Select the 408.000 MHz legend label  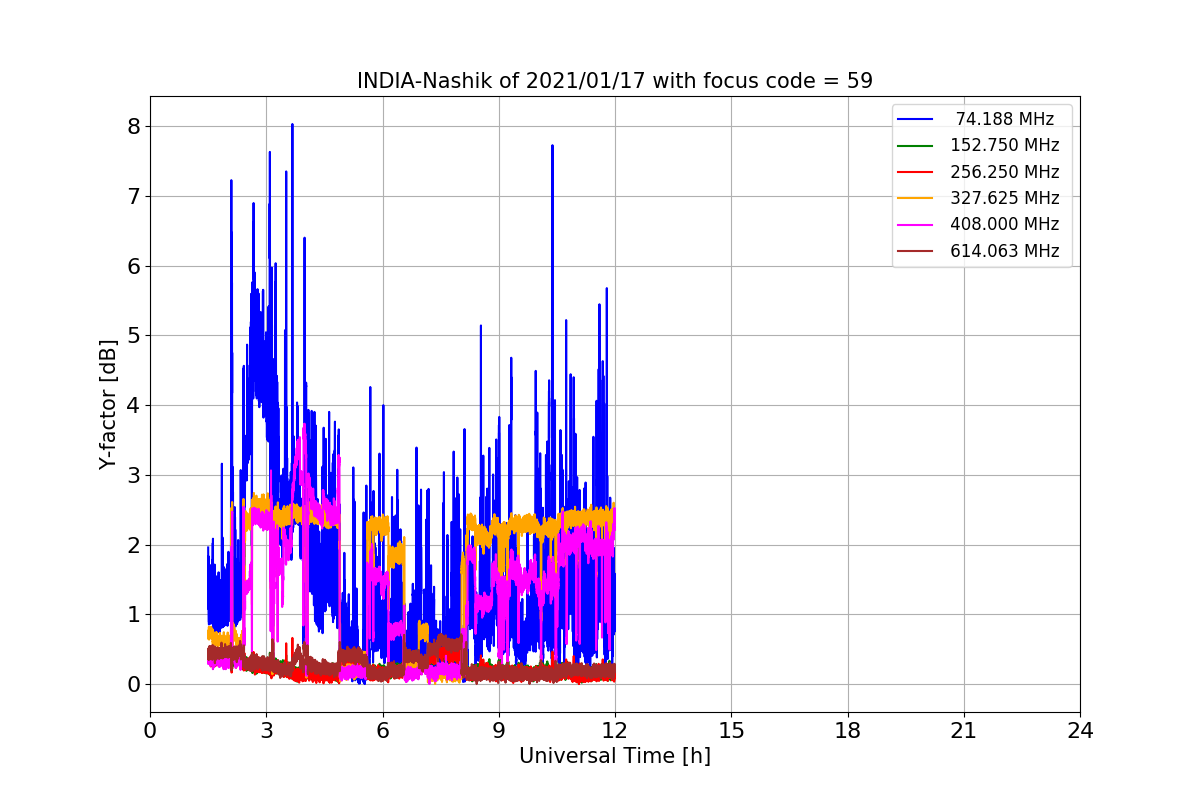click(1005, 224)
